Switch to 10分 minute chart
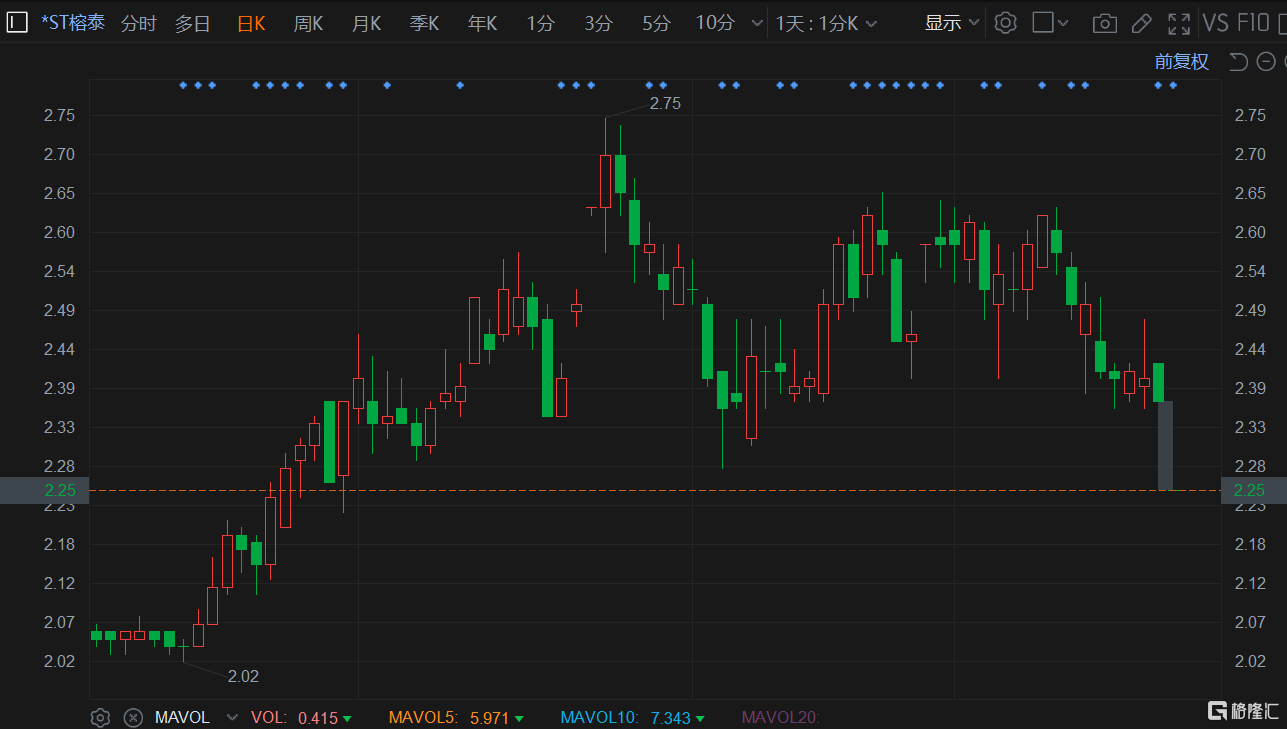This screenshot has height=729, width=1287. pos(715,24)
